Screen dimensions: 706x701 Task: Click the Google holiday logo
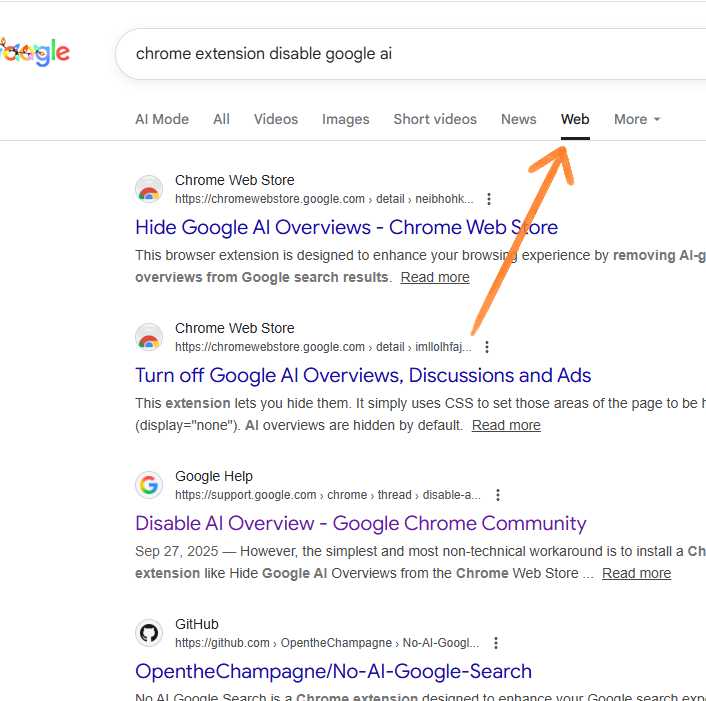[35, 53]
